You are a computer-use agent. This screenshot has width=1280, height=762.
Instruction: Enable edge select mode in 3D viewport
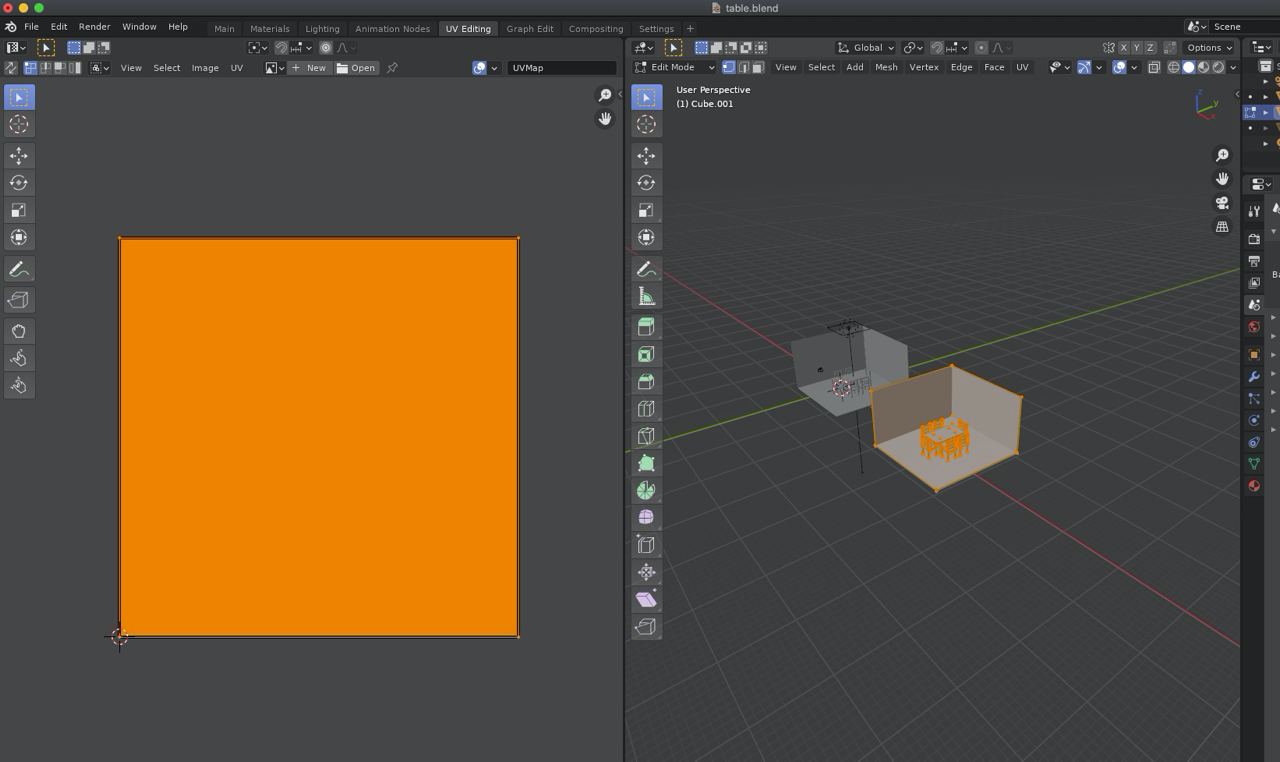[x=743, y=67]
